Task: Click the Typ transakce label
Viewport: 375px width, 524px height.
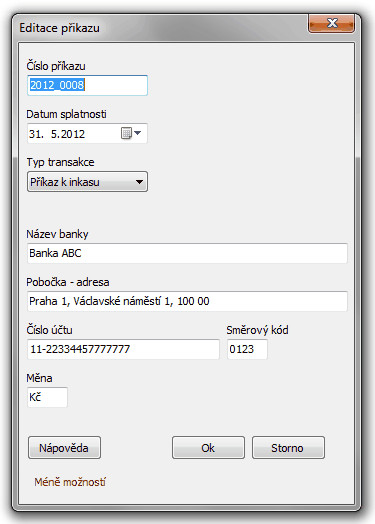Action: click(x=60, y=162)
